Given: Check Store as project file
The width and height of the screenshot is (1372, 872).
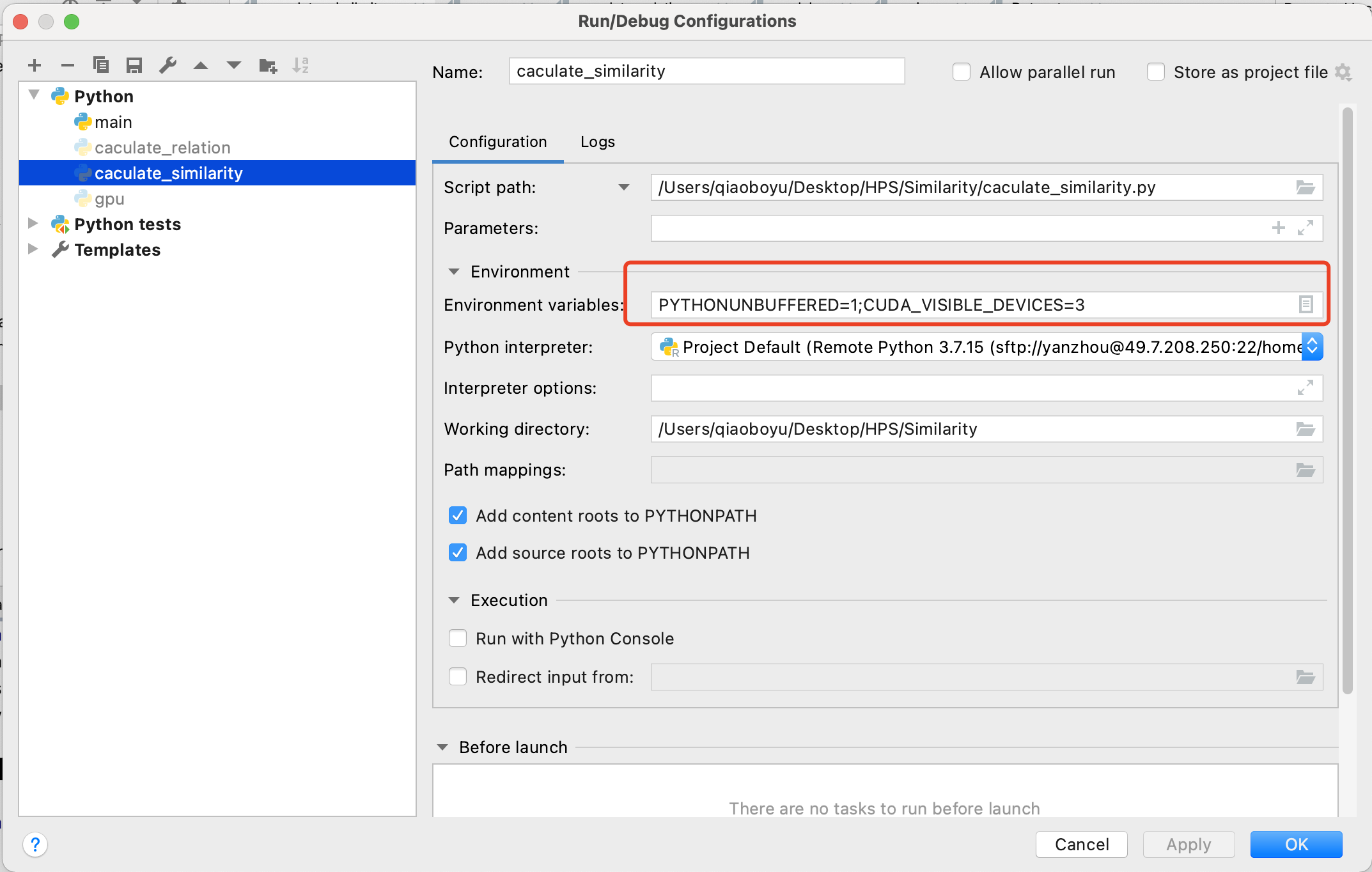Looking at the screenshot, I should click(x=1156, y=72).
